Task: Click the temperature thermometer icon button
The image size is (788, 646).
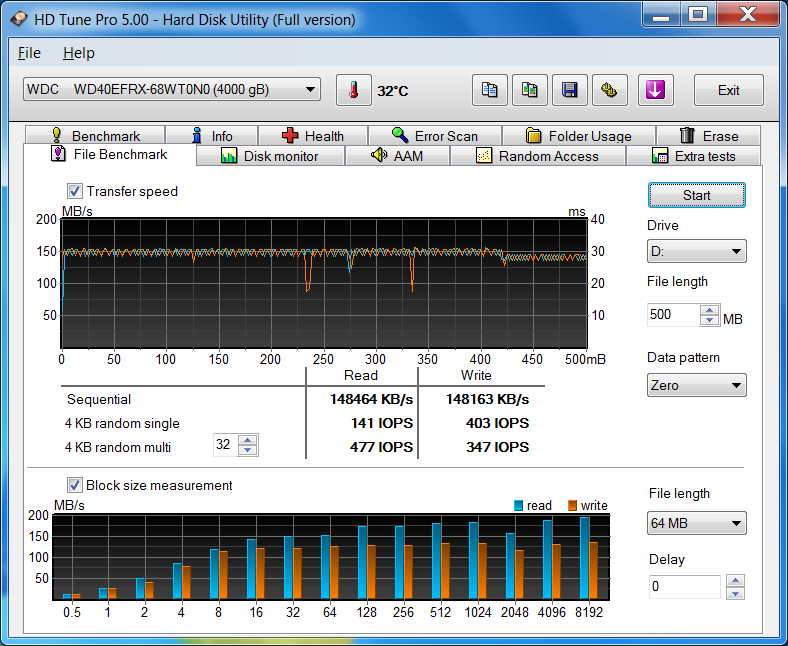Action: click(x=353, y=90)
